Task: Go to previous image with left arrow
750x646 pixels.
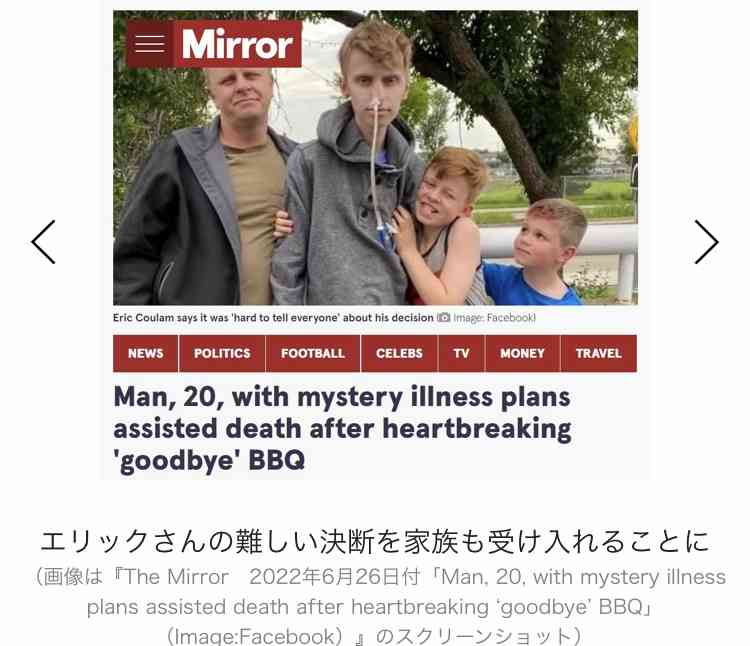Action: pos(44,242)
